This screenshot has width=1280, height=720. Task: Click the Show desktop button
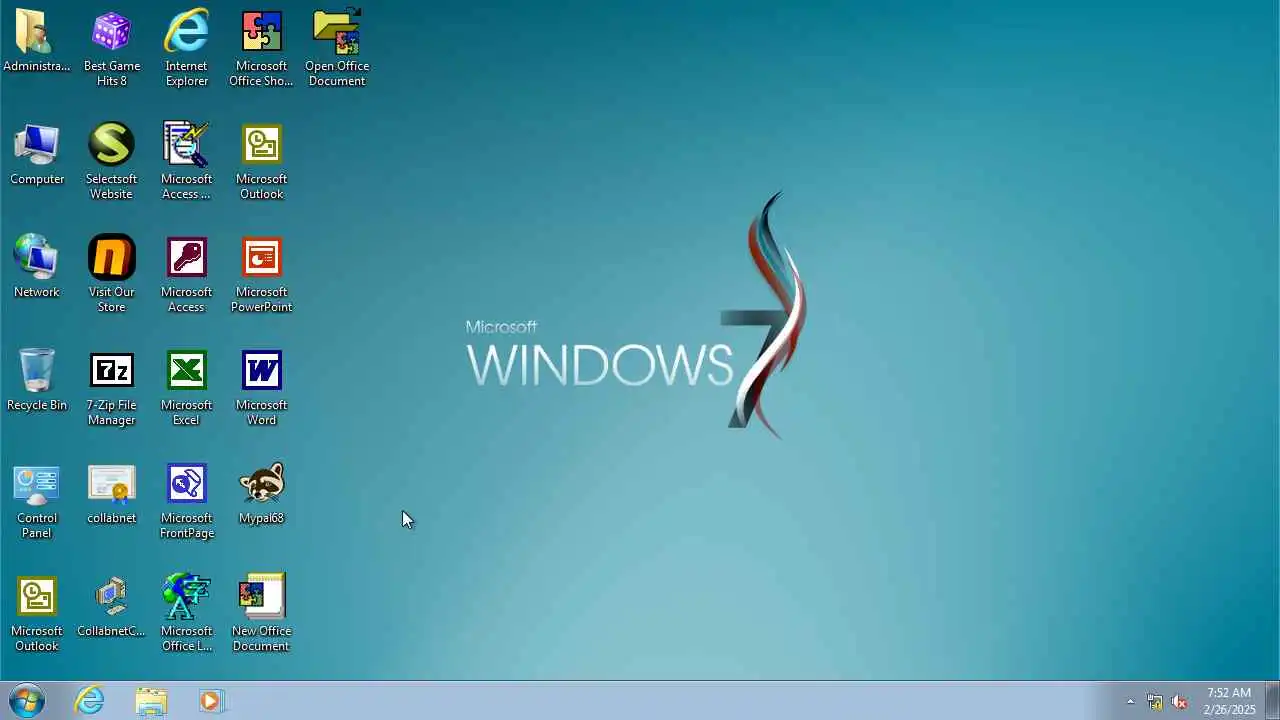coord(1273,701)
